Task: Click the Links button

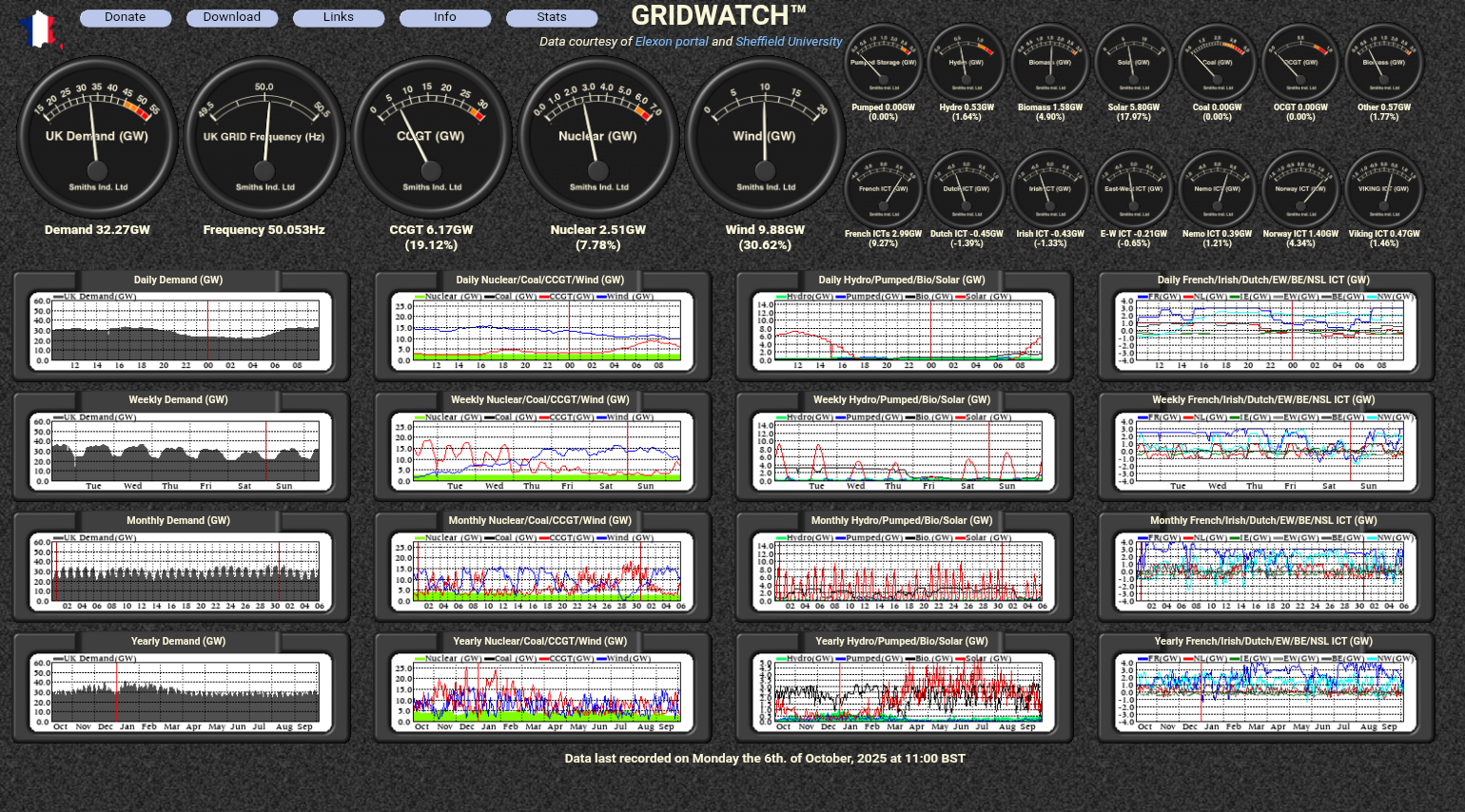Action: tap(339, 17)
